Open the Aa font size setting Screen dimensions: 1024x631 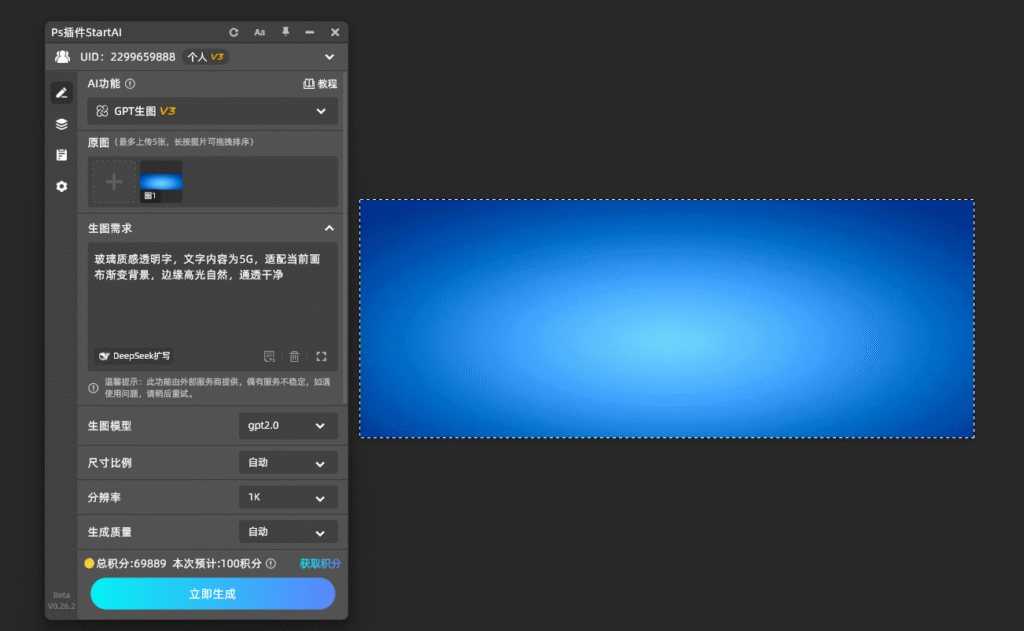point(260,32)
